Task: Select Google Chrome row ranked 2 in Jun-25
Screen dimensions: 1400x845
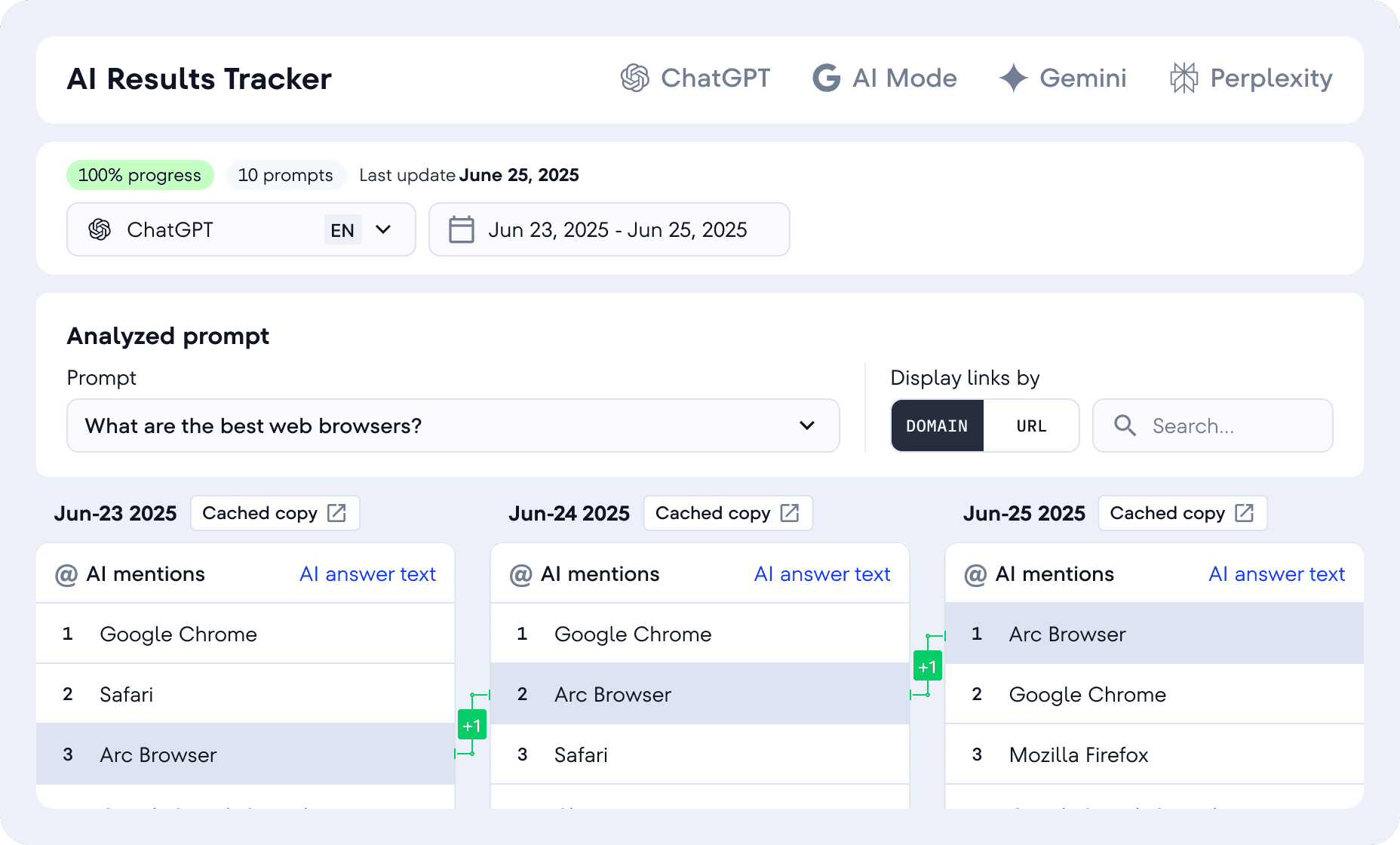Action: coord(1154,694)
